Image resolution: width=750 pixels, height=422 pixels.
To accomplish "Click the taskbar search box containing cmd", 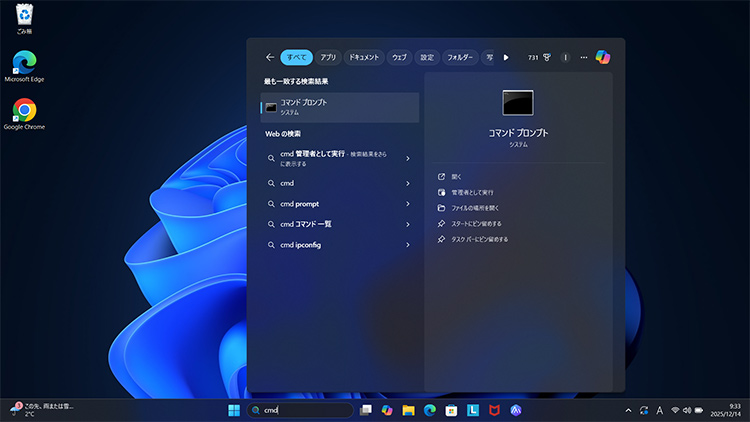I will pyautogui.click(x=300, y=410).
